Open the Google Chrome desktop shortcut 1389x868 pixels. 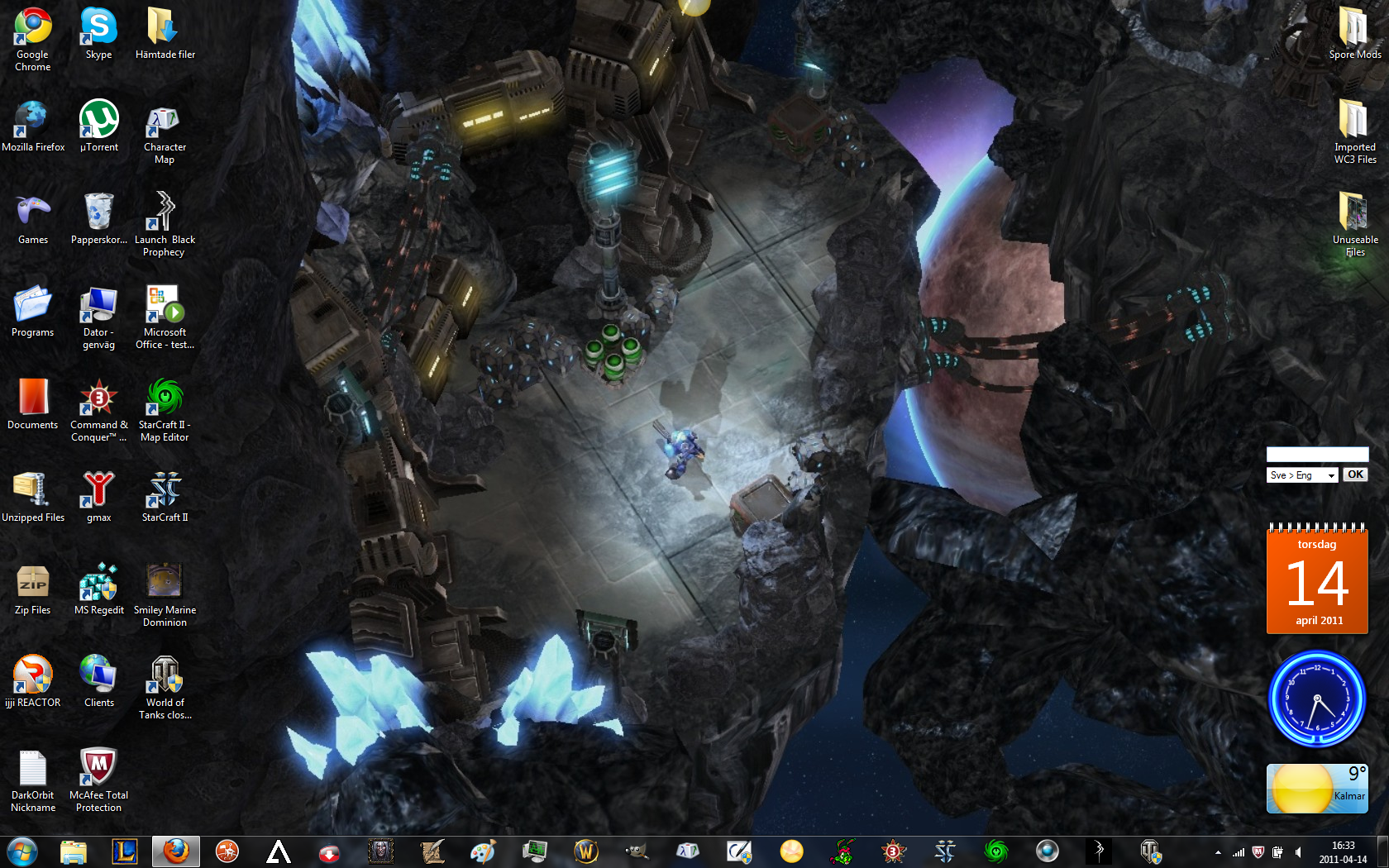pos(33,38)
